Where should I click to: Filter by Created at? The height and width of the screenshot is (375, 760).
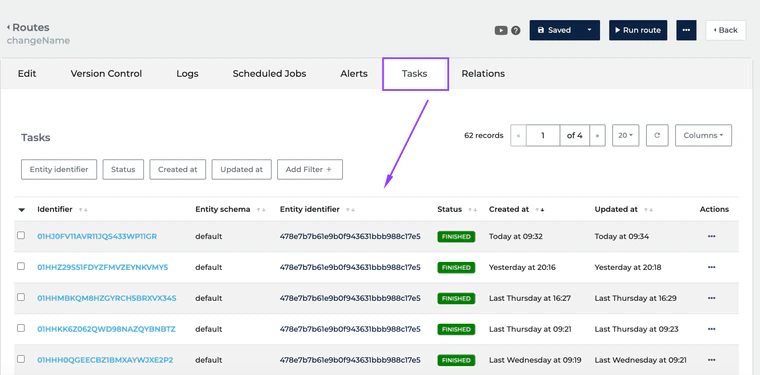point(177,170)
